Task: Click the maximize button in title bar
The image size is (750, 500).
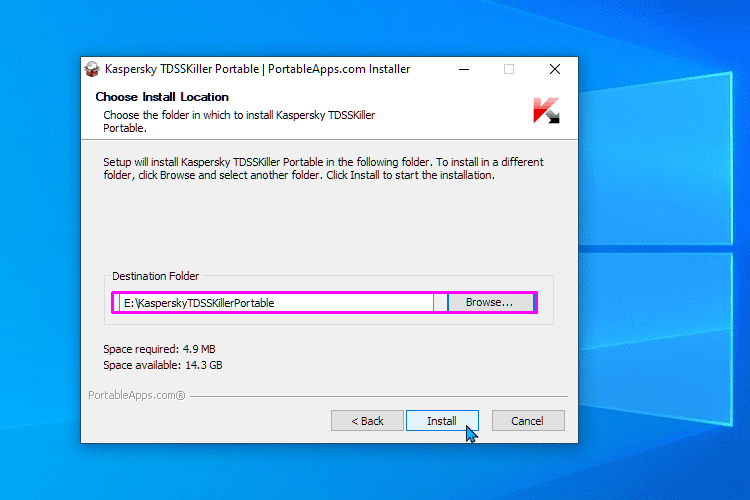Action: coord(509,69)
